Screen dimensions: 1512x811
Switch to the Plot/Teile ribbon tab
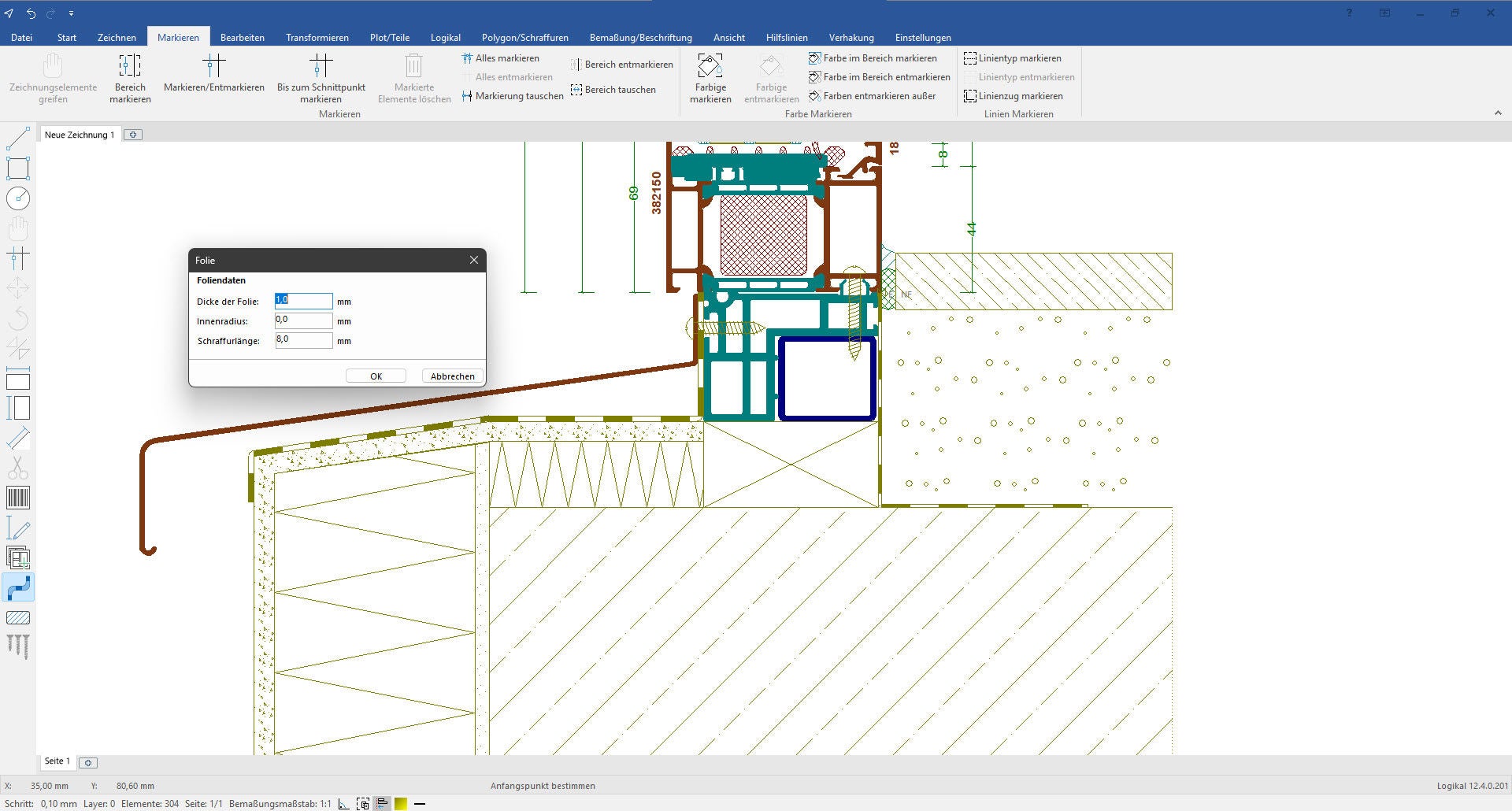pyautogui.click(x=390, y=37)
